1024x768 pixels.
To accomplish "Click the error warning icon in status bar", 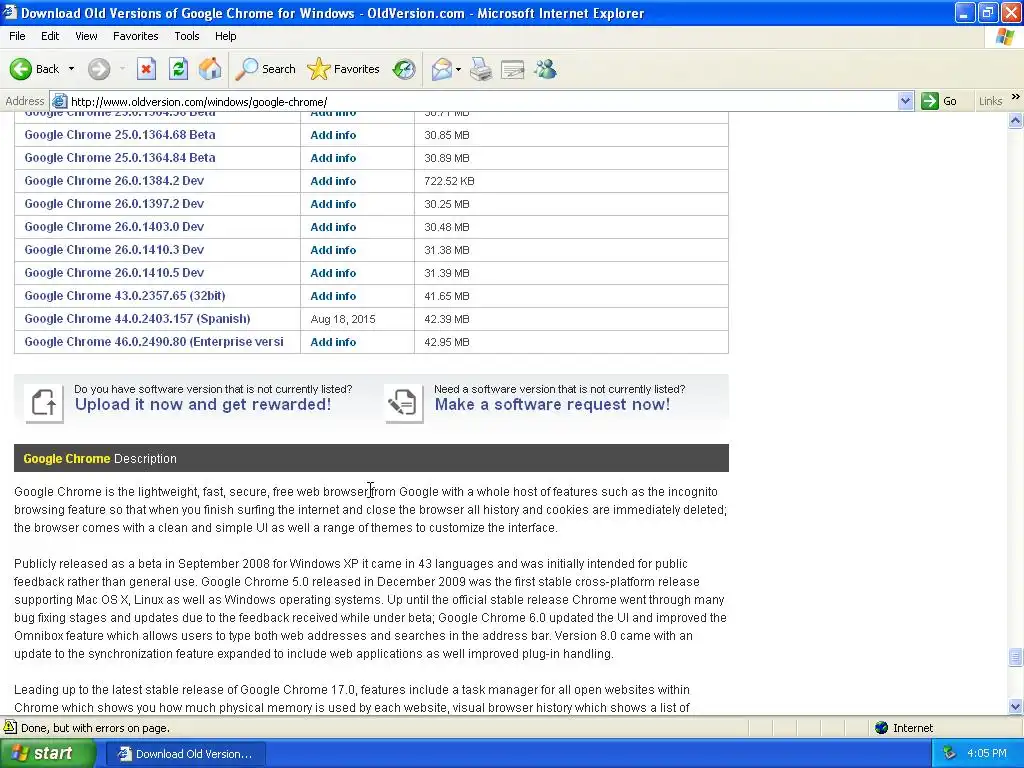I will pos(10,727).
